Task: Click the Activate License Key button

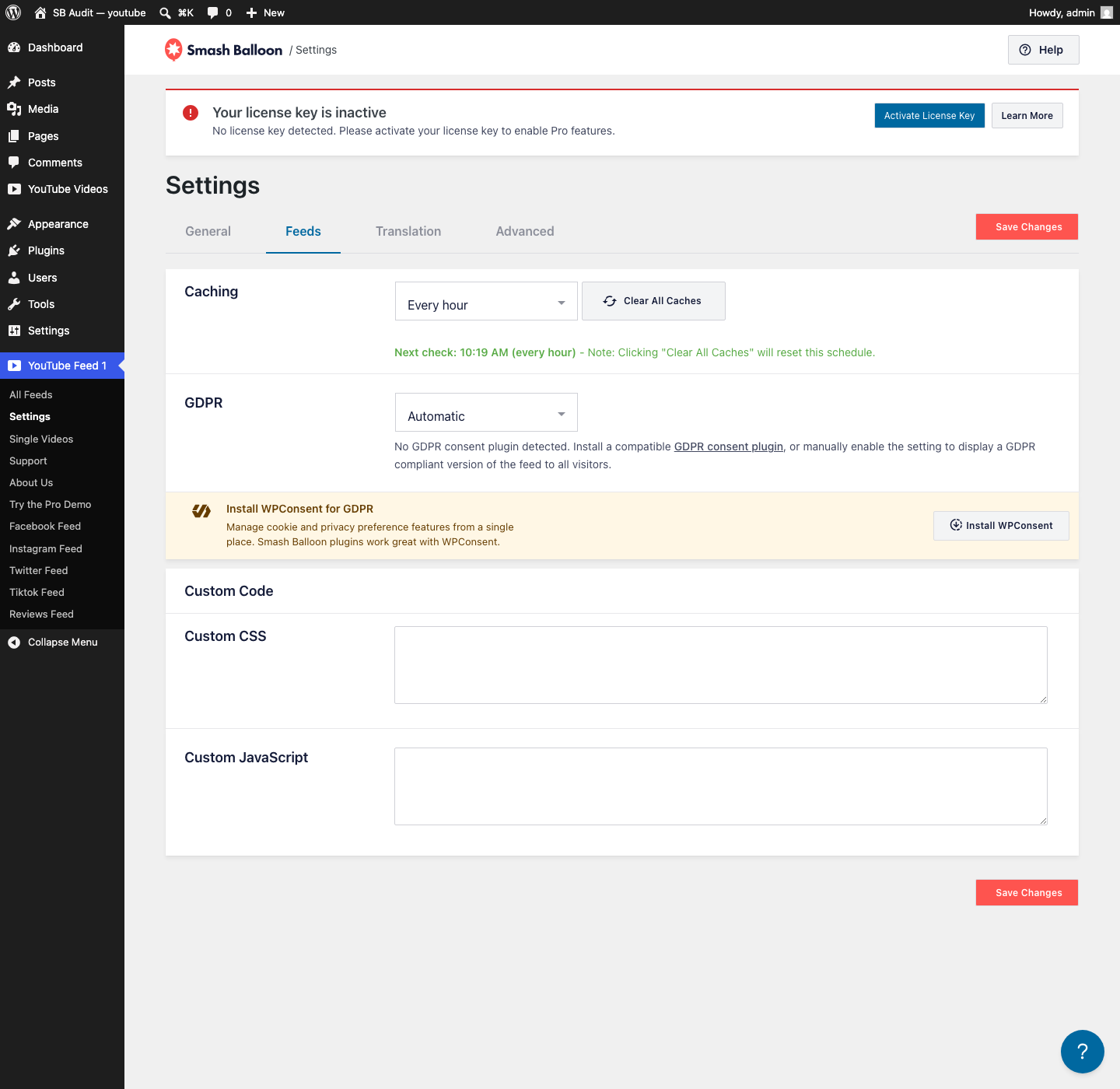Action: [x=929, y=116]
